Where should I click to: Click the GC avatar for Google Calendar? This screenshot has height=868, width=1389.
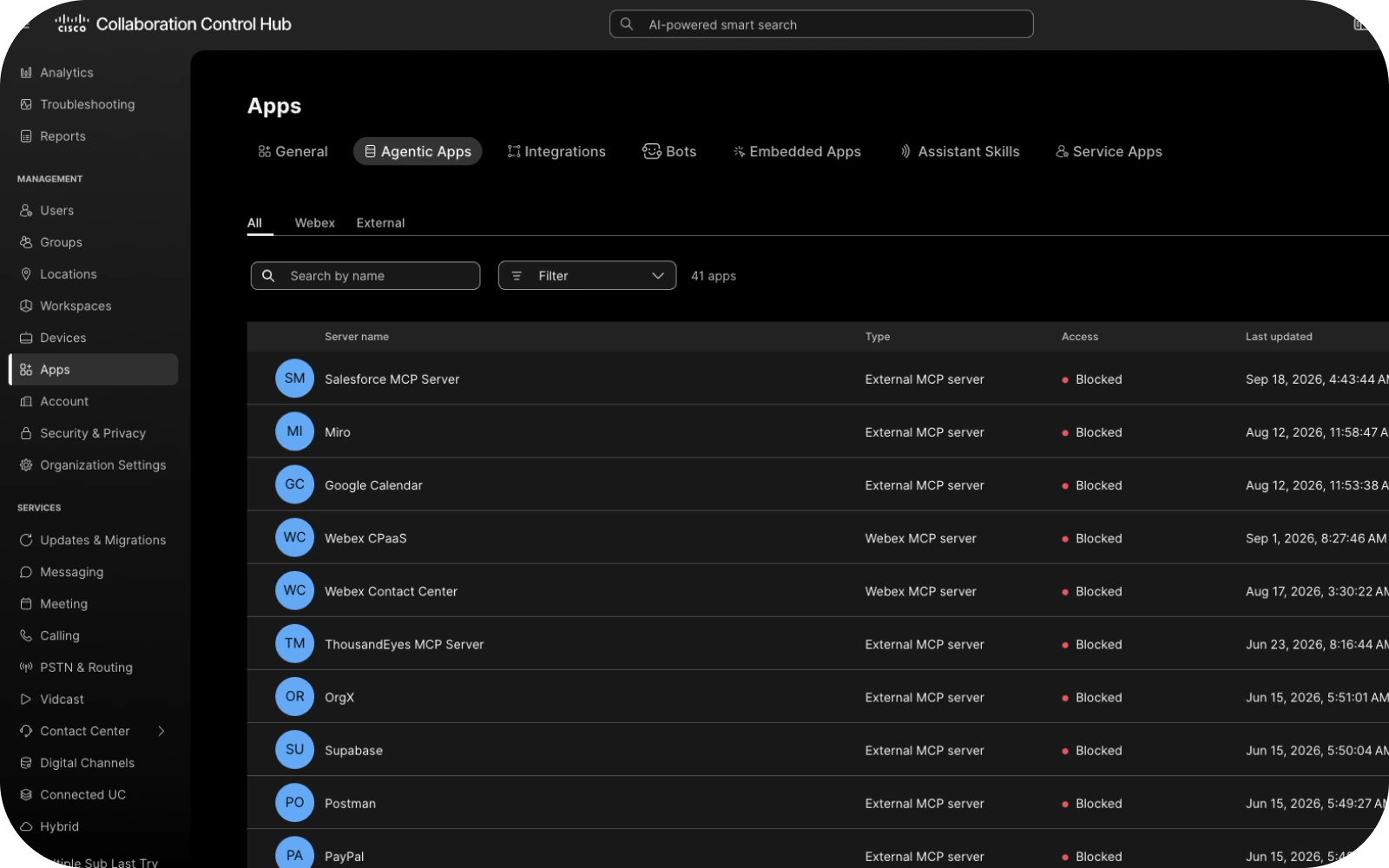pos(294,484)
